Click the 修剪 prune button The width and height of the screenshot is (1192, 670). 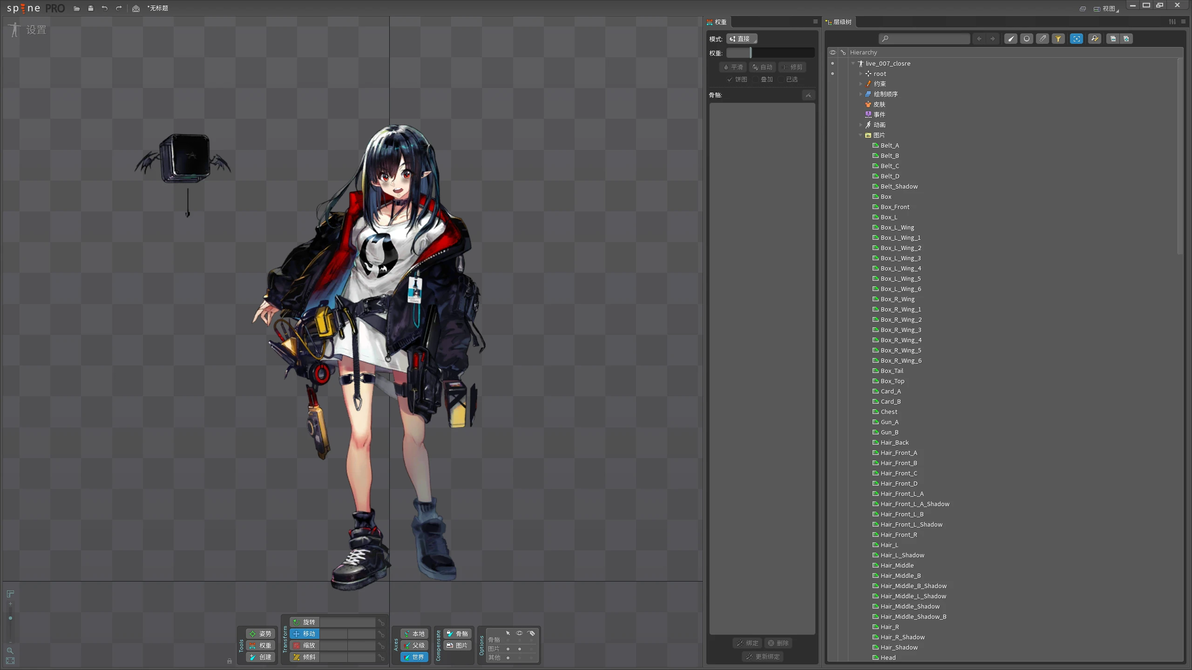[x=792, y=67]
